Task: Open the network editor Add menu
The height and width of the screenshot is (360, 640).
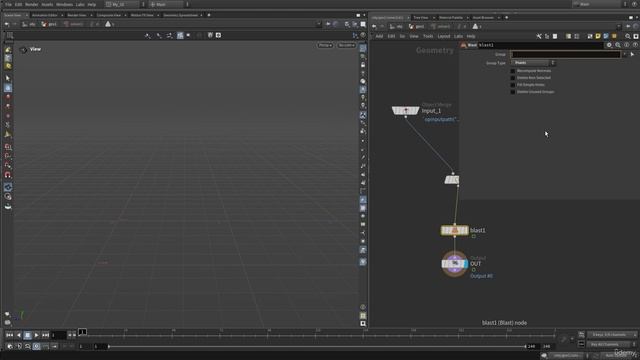Action: pyautogui.click(x=379, y=36)
